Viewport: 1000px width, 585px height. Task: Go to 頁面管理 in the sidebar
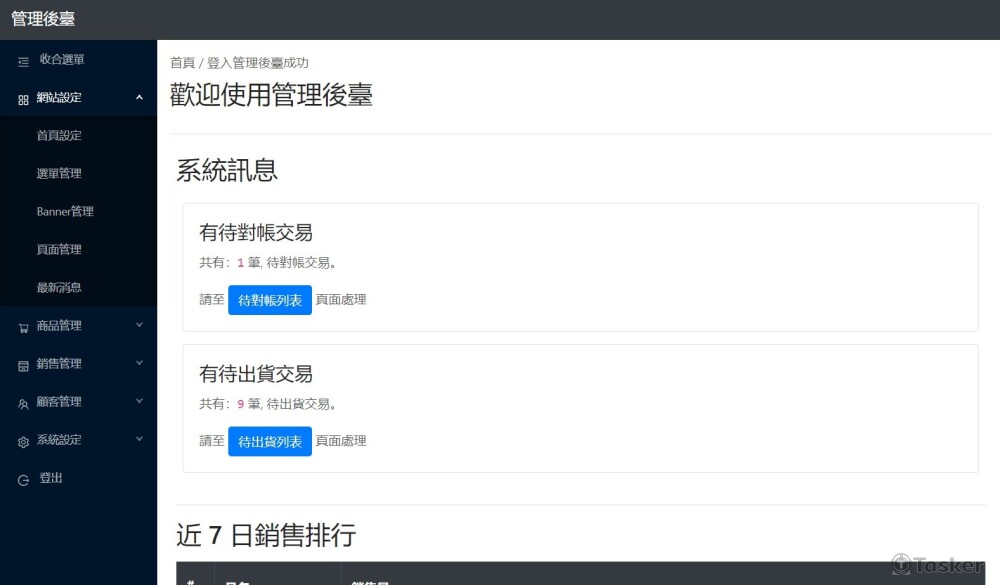(59, 250)
